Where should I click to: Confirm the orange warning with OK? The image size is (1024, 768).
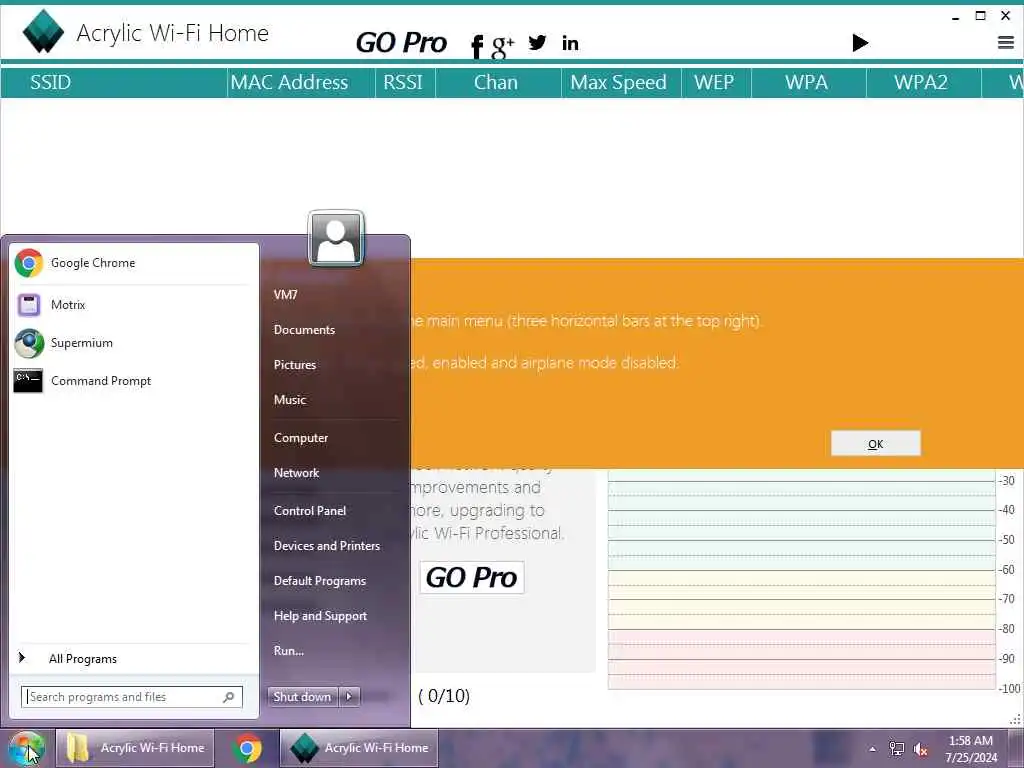[876, 444]
